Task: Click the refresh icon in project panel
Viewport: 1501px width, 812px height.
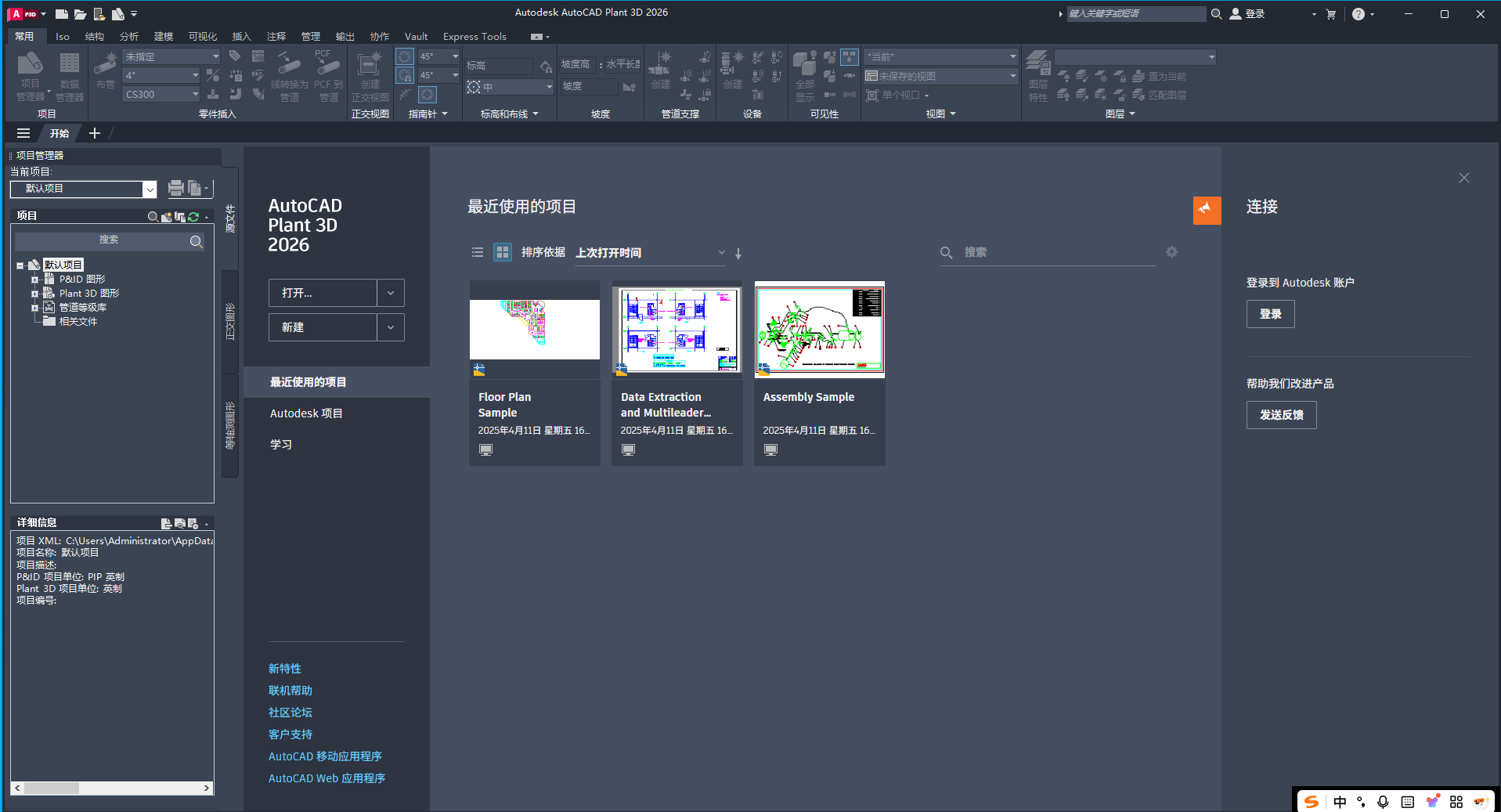Action: 193,217
